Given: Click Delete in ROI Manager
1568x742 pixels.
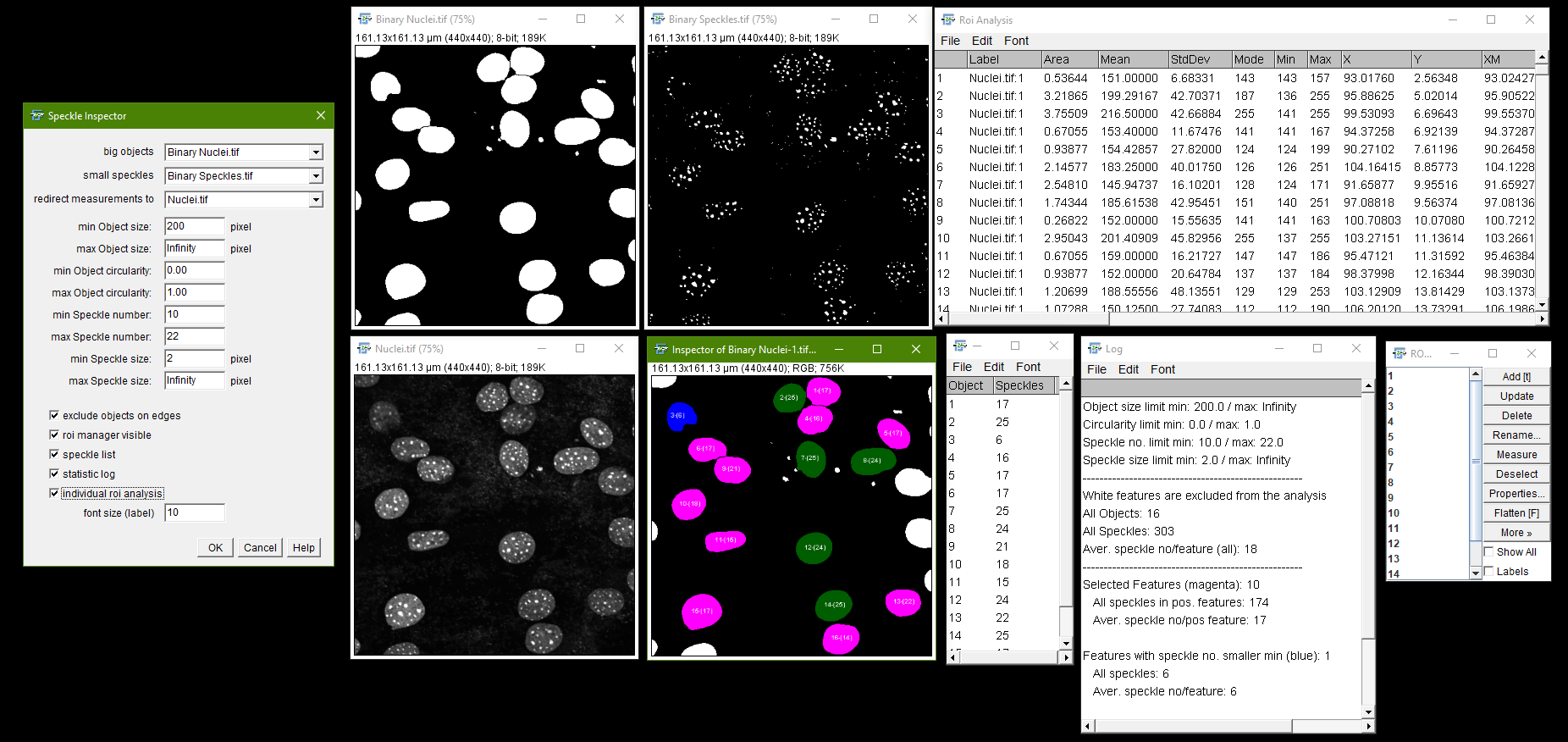Looking at the screenshot, I should [x=1516, y=416].
